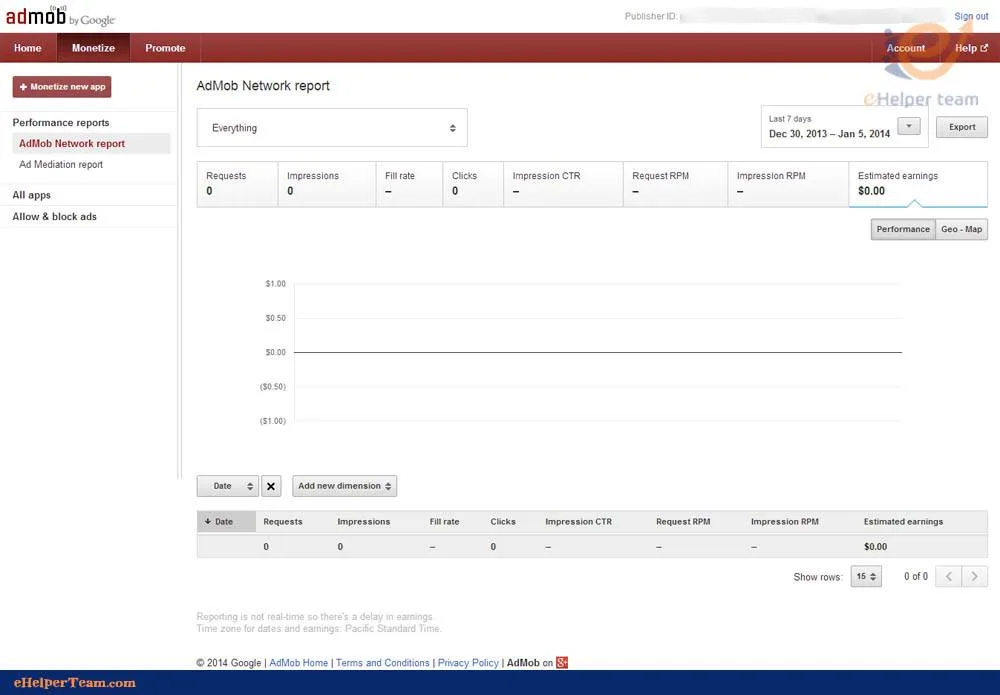Switch to Geo - Map view
The image size is (1000, 695).
click(962, 229)
